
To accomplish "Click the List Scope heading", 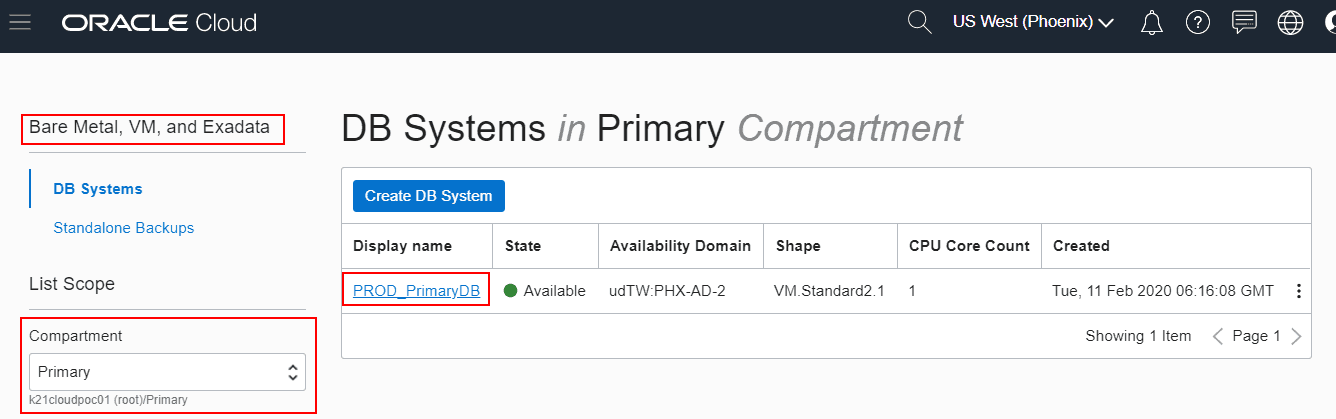I will 72,284.
